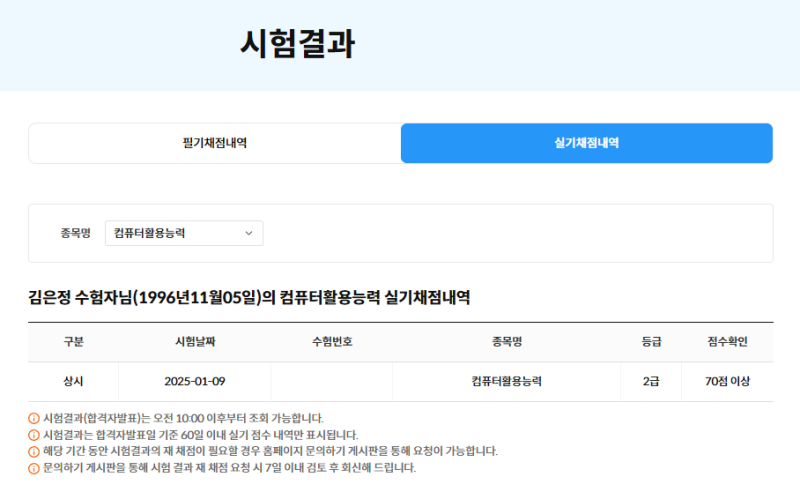Screen dimensions: 800x492
Task: Click the 70점 이상 score cell
Action: 728,381
